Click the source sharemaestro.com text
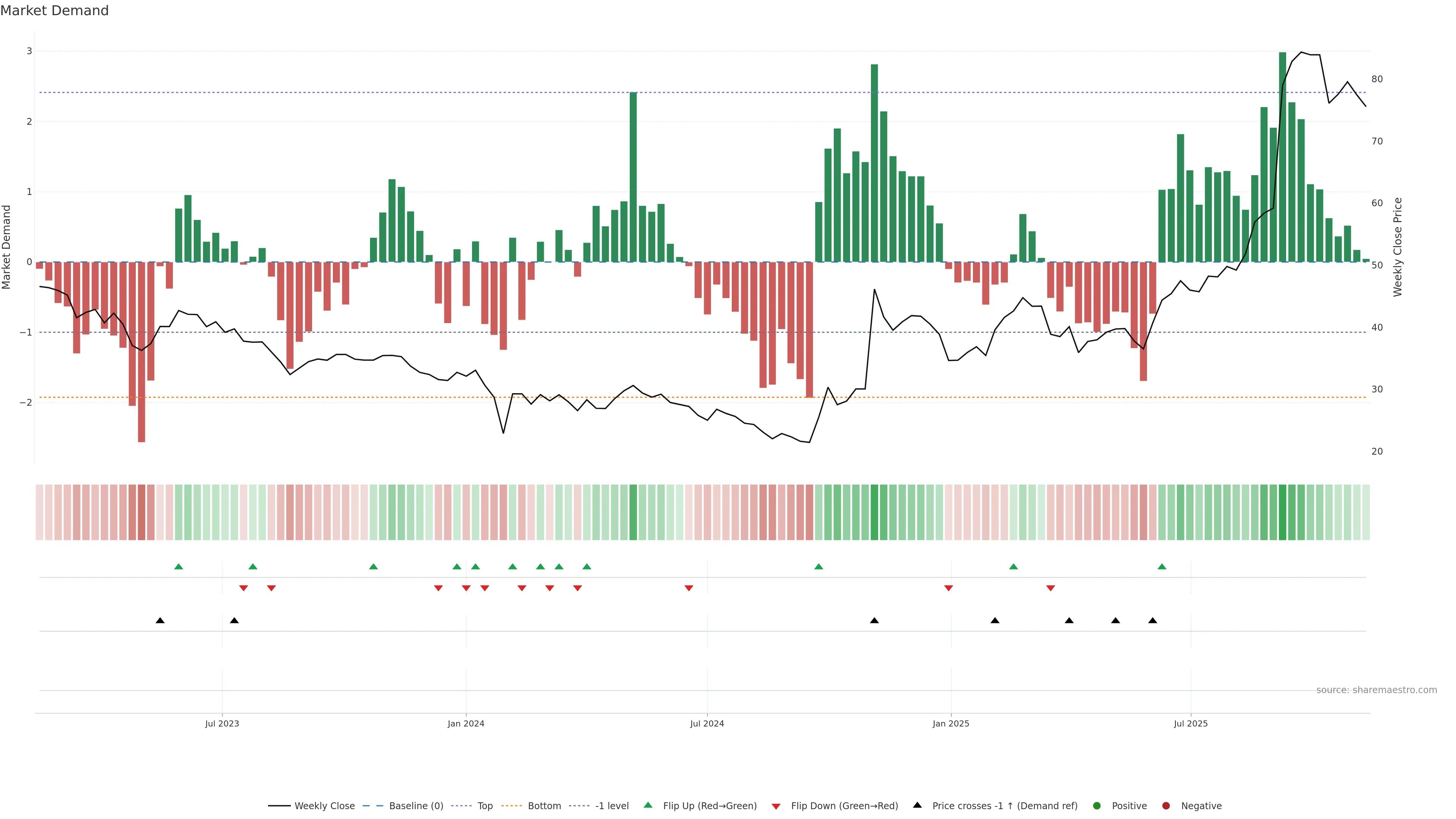 tap(1376, 690)
